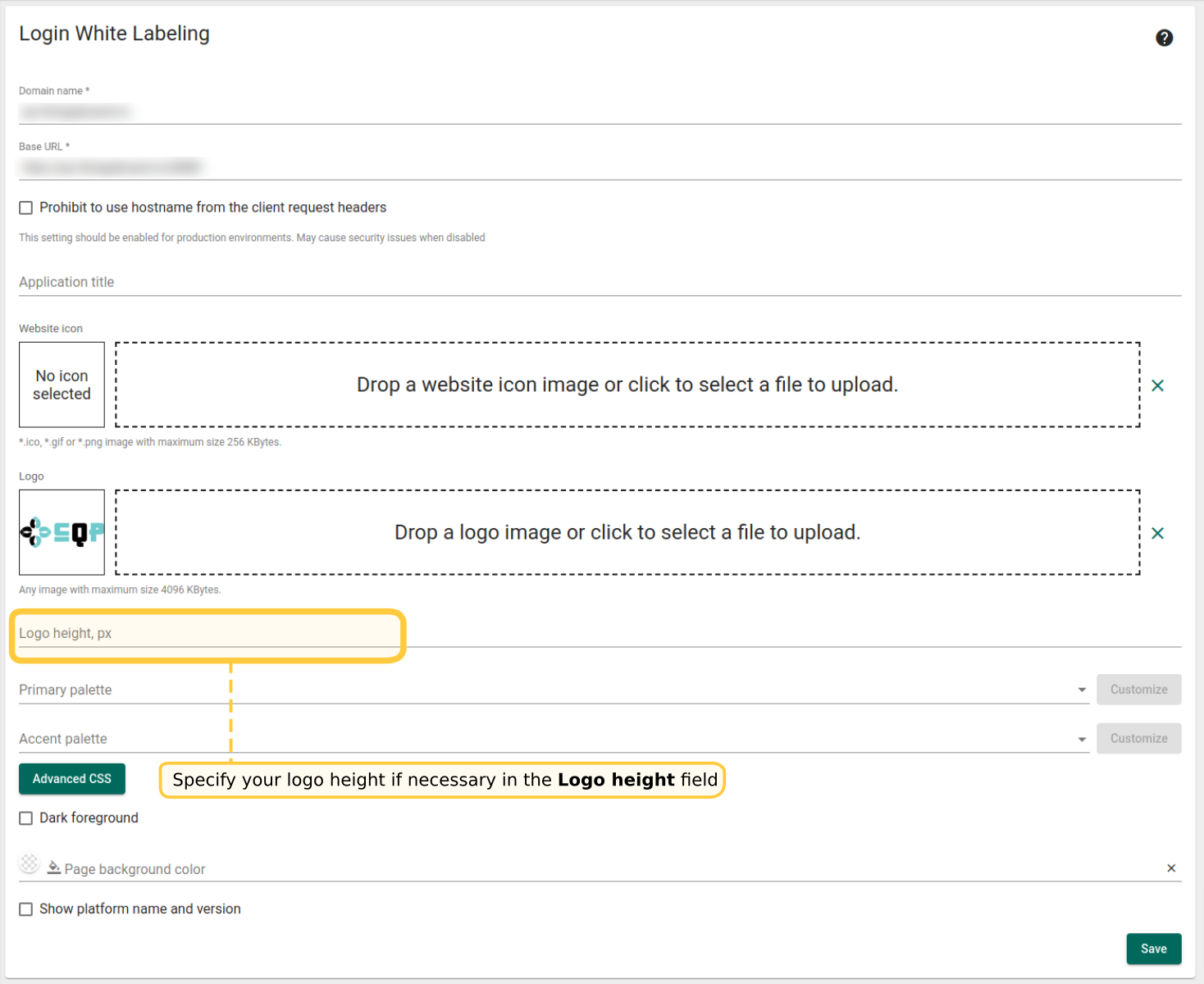The width and height of the screenshot is (1204, 984).
Task: Open the help question mark icon
Action: pos(1164,38)
